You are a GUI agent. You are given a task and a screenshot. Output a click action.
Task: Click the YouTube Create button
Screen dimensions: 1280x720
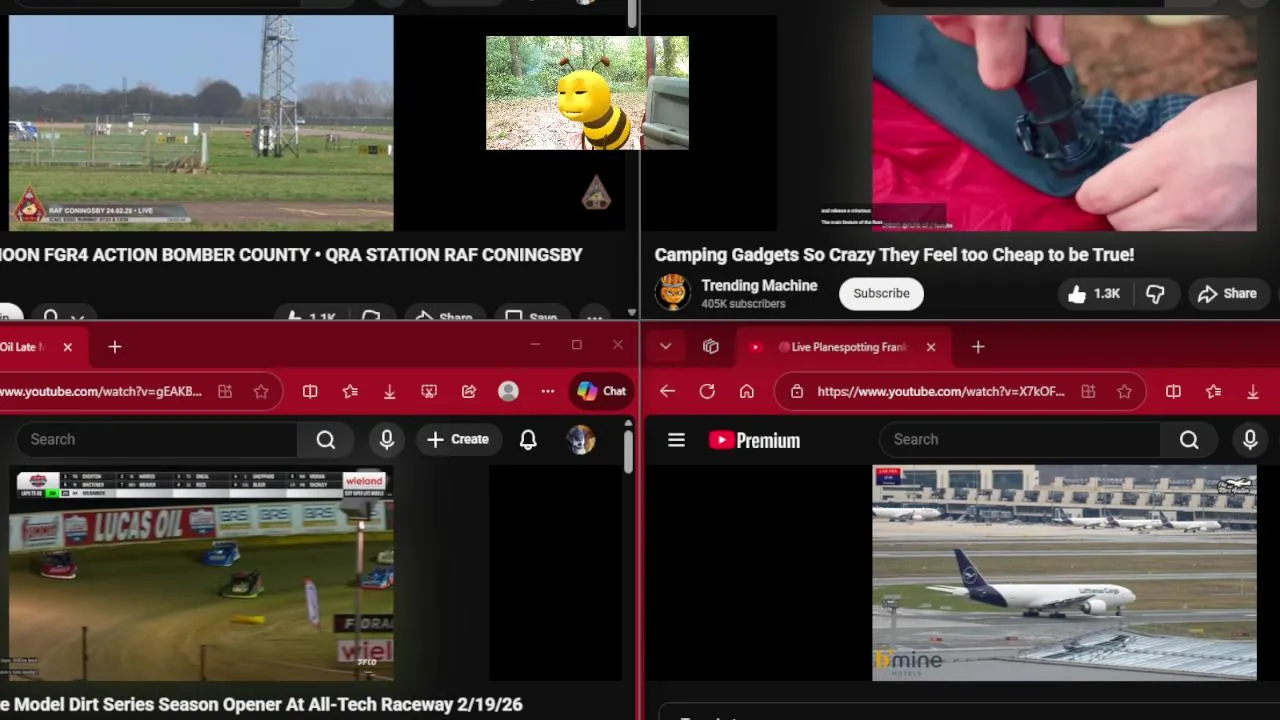[458, 439]
